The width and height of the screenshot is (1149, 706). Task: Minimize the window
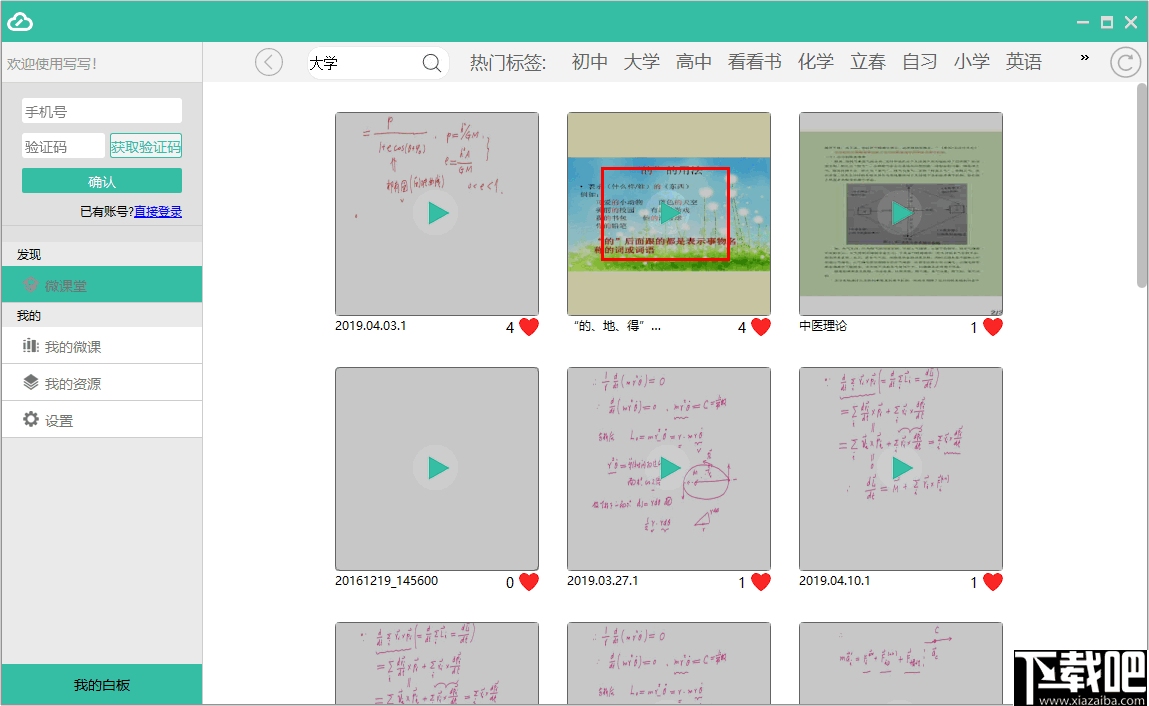[1083, 23]
